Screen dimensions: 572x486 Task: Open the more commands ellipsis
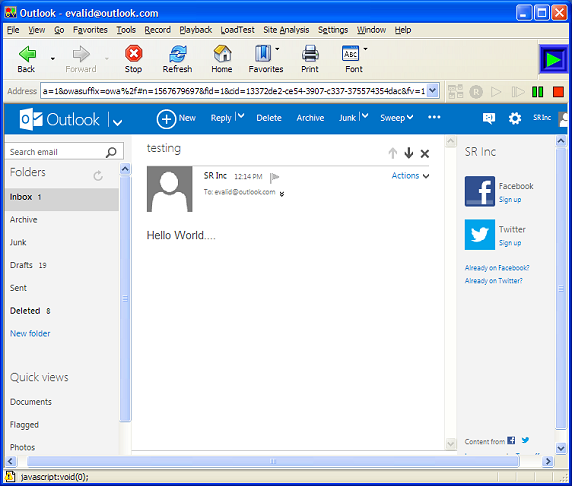pos(434,117)
